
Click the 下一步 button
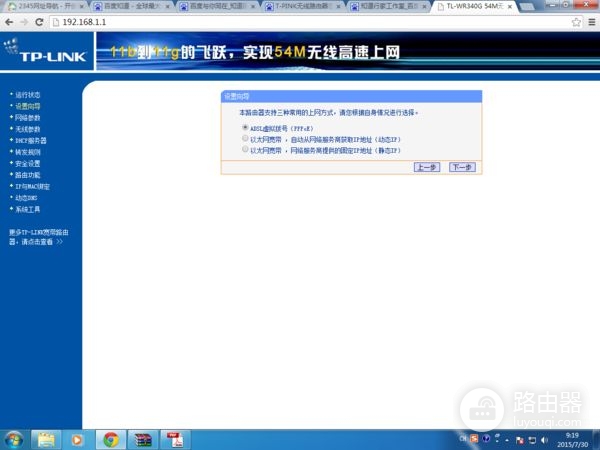tap(461, 167)
